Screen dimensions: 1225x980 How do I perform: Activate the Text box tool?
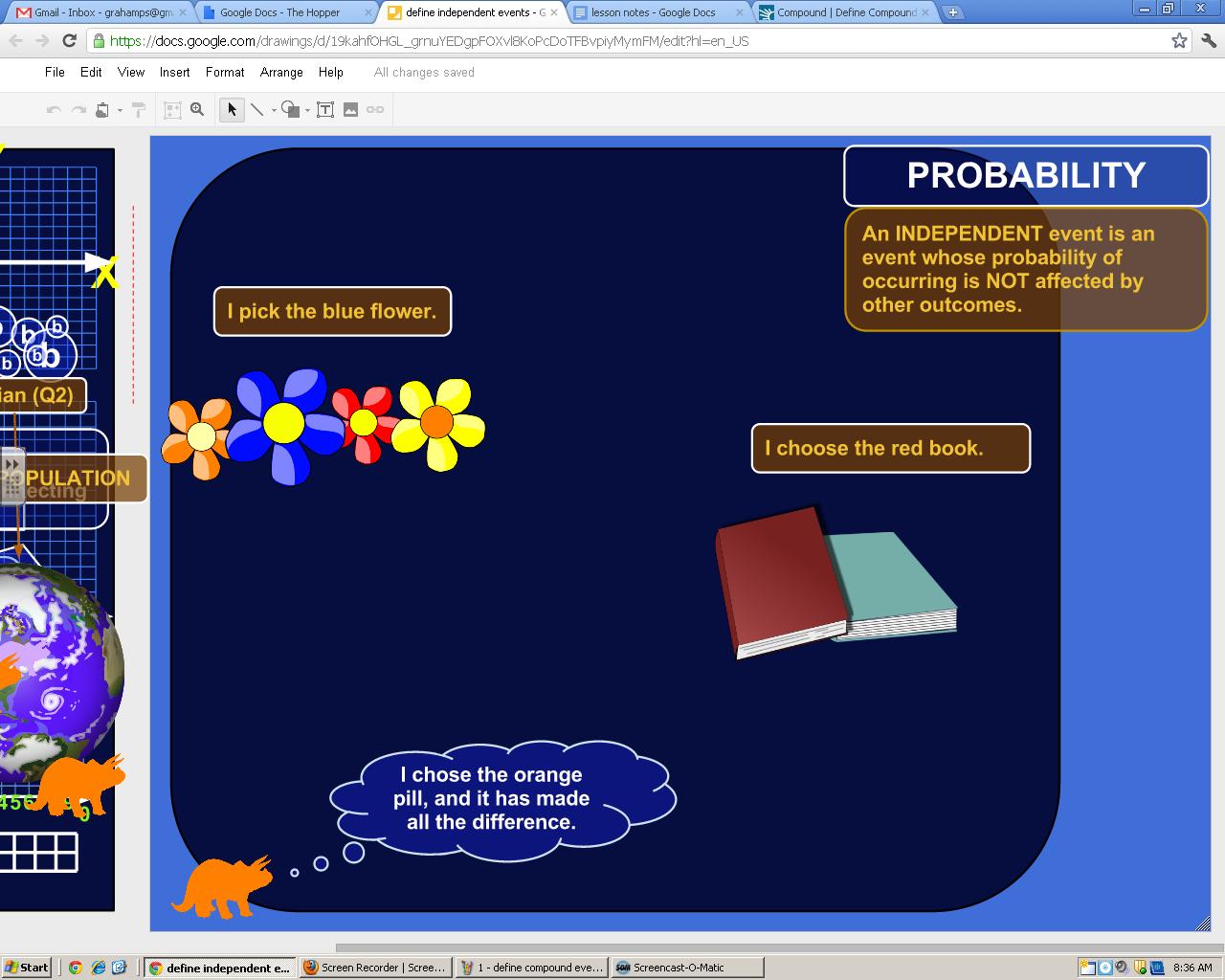325,110
